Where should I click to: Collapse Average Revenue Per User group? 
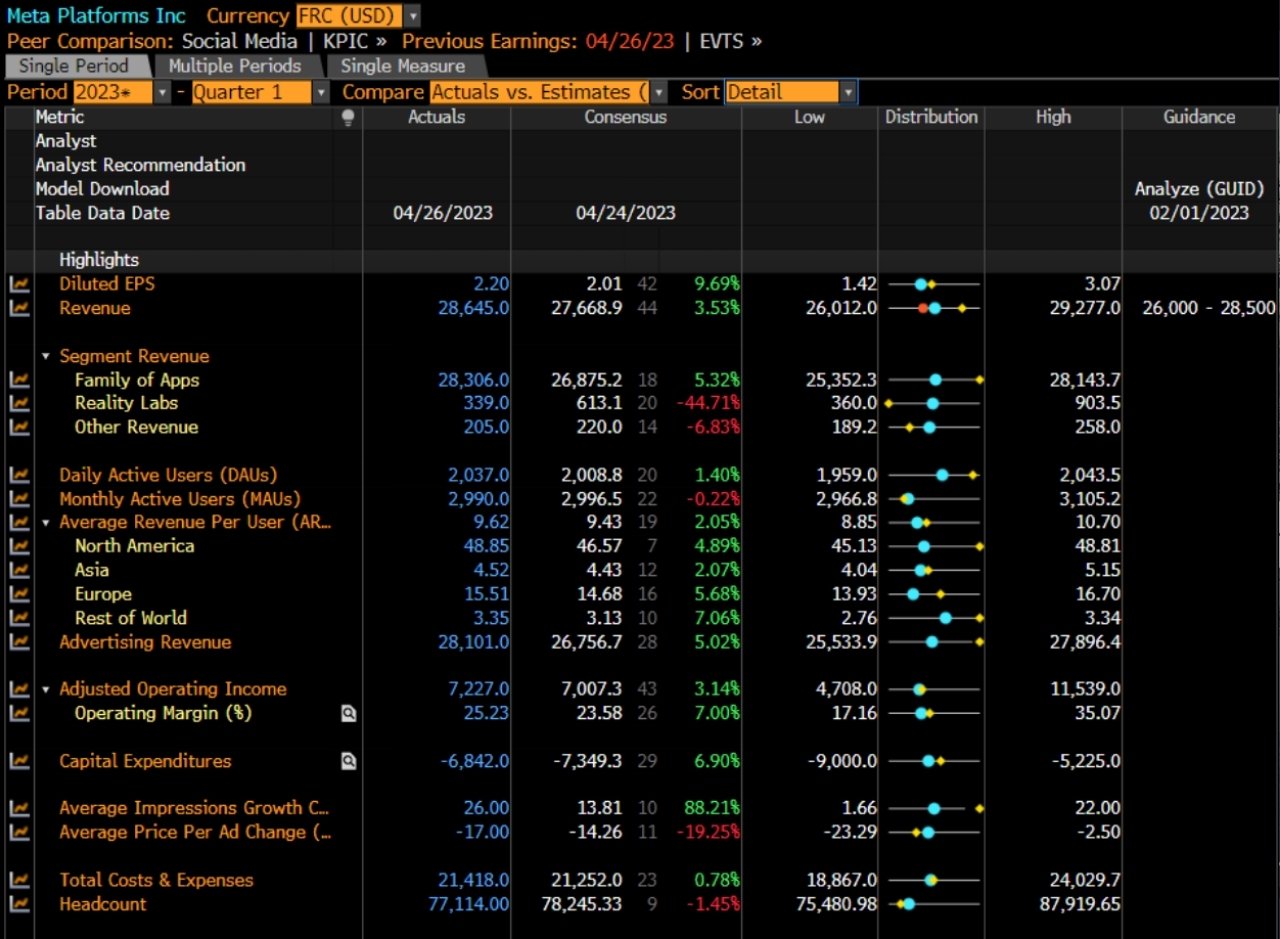tap(46, 522)
